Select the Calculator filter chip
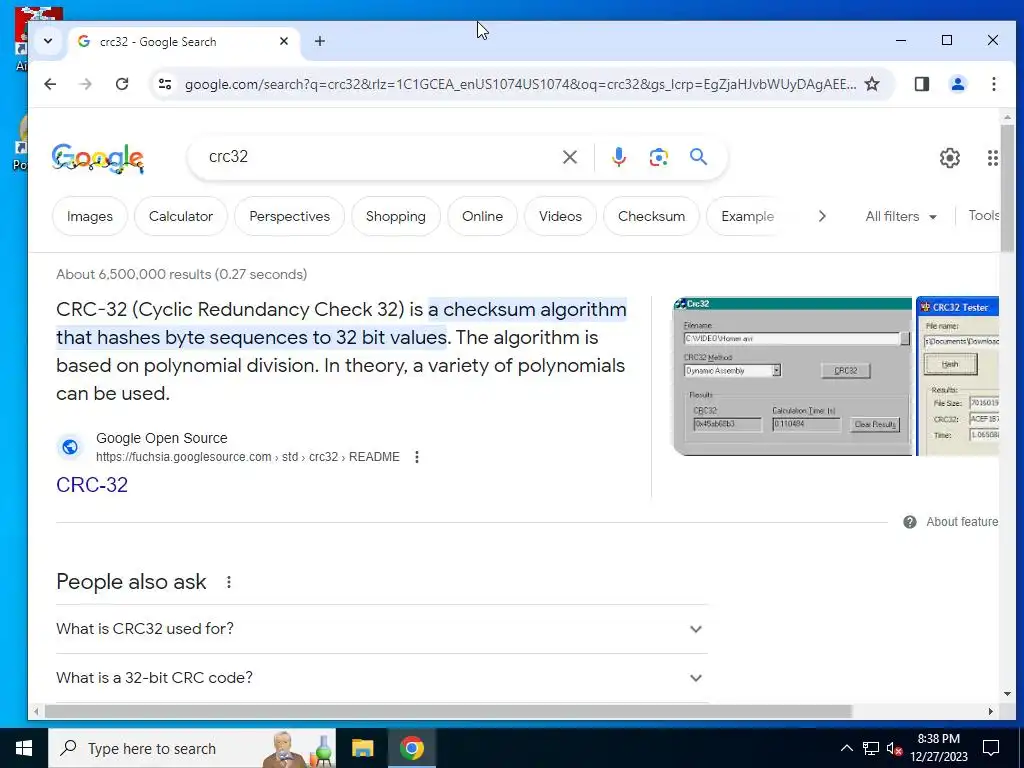The width and height of the screenshot is (1024, 768). 181,216
